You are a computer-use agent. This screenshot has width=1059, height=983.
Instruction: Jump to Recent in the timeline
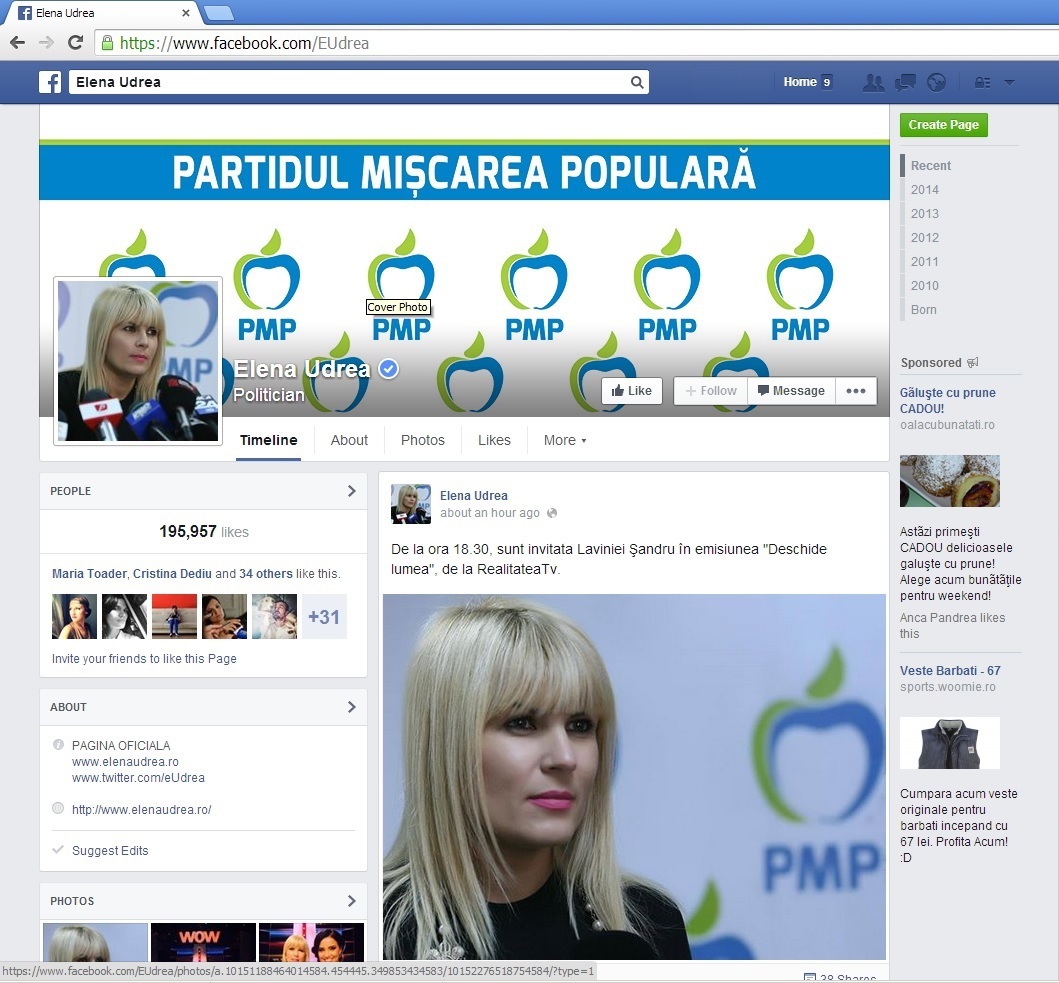coord(931,166)
